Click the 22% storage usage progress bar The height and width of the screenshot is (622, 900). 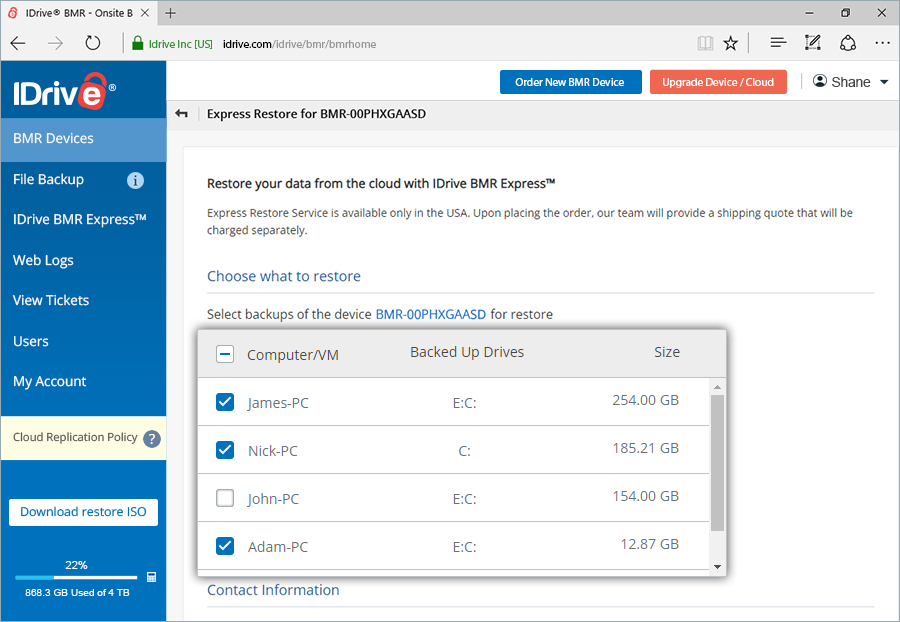tap(75, 577)
